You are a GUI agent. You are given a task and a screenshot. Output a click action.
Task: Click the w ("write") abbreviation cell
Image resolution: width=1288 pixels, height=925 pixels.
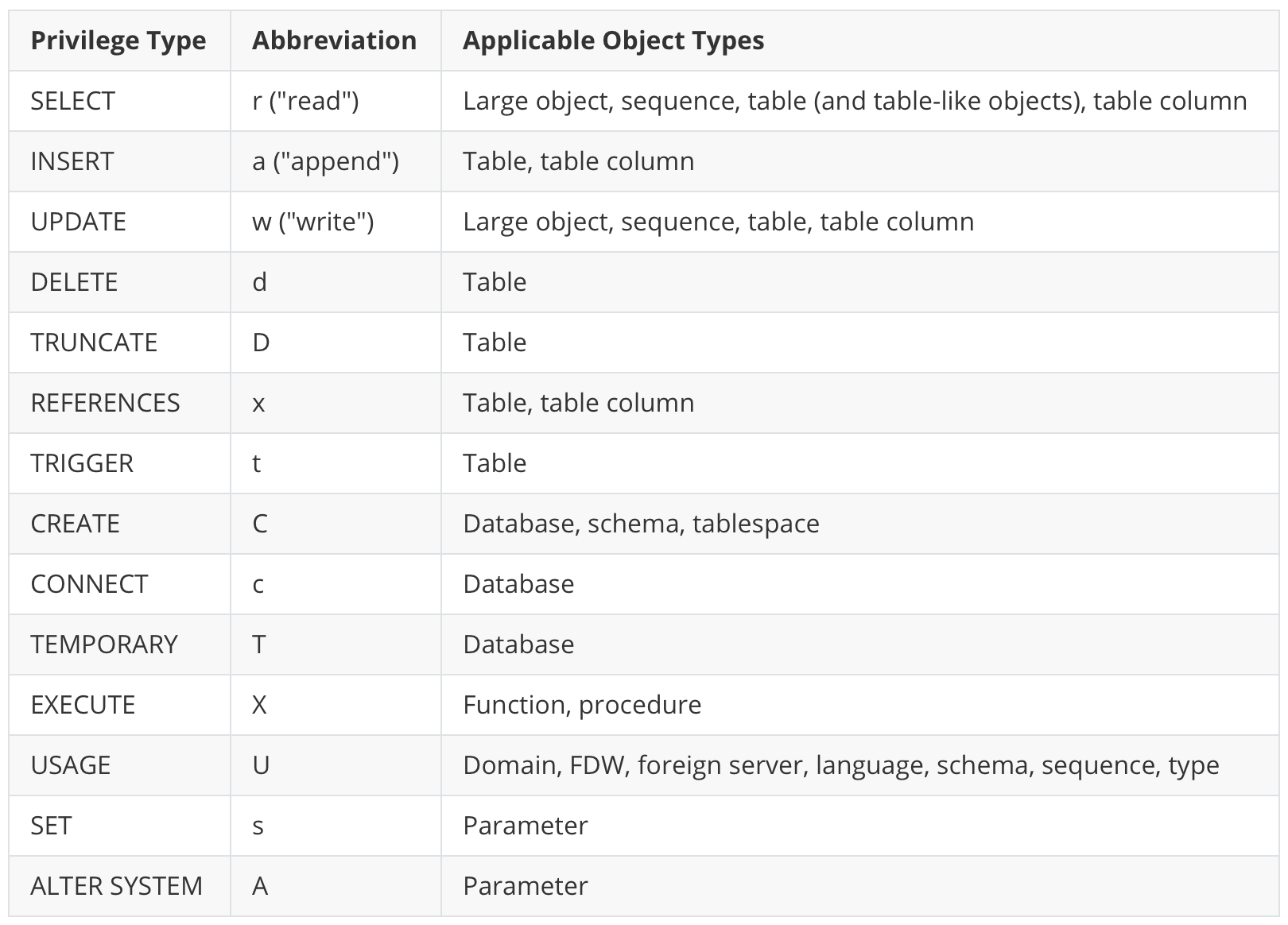point(312,222)
